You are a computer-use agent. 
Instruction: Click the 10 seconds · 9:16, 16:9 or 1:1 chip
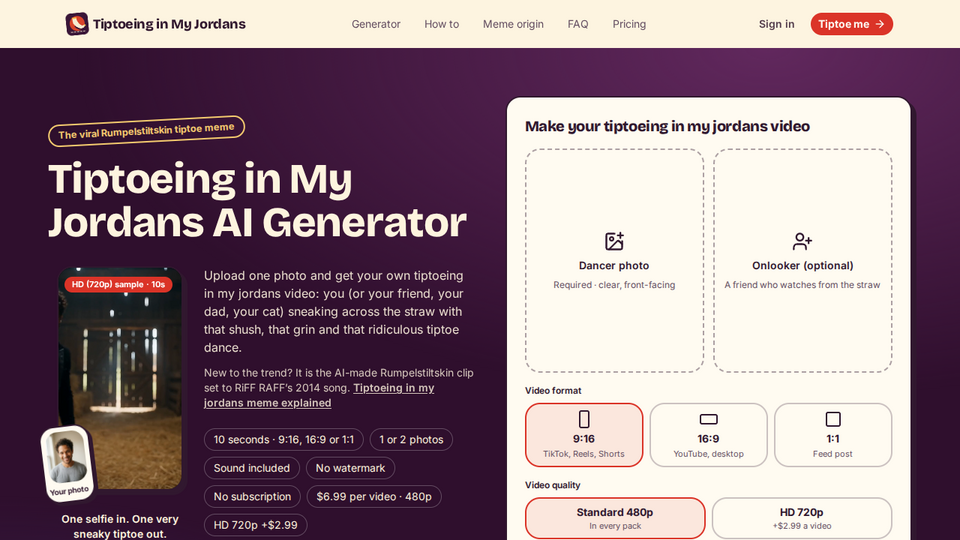click(283, 440)
